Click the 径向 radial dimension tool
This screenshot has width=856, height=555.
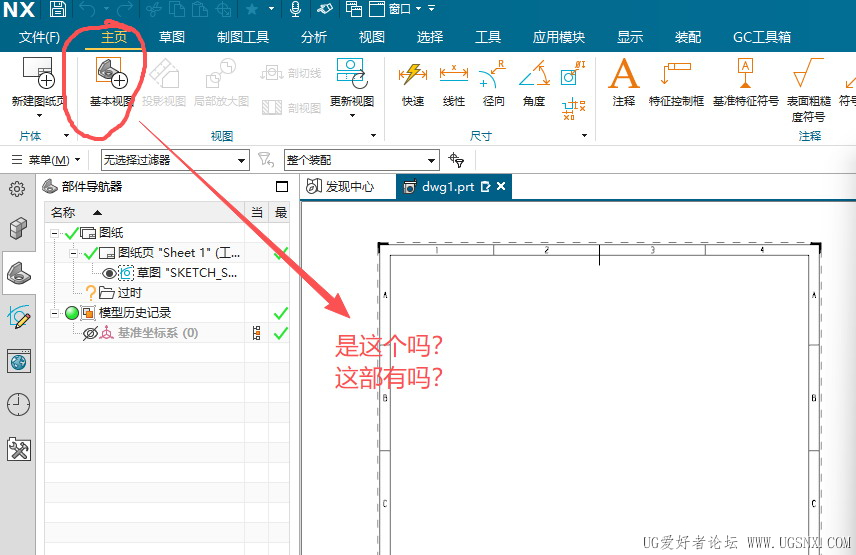[x=494, y=85]
